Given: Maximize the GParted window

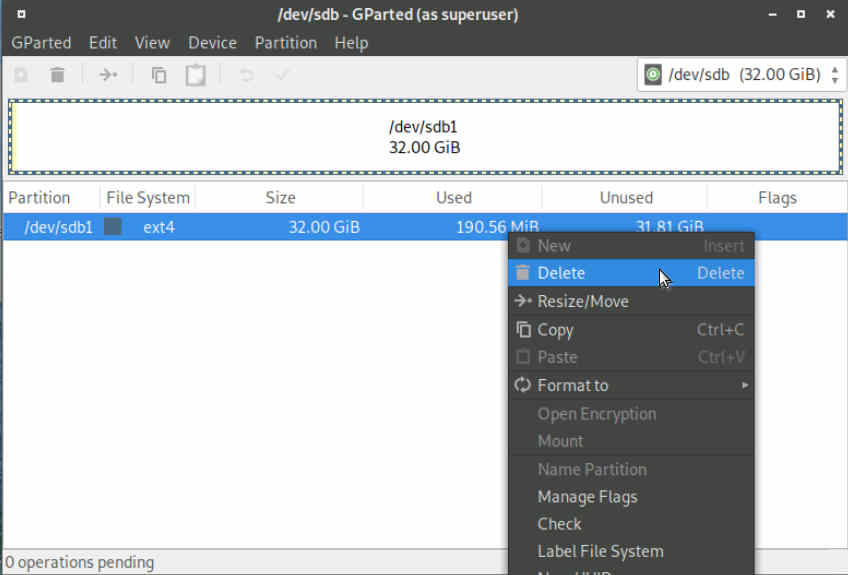Looking at the screenshot, I should click(801, 14).
